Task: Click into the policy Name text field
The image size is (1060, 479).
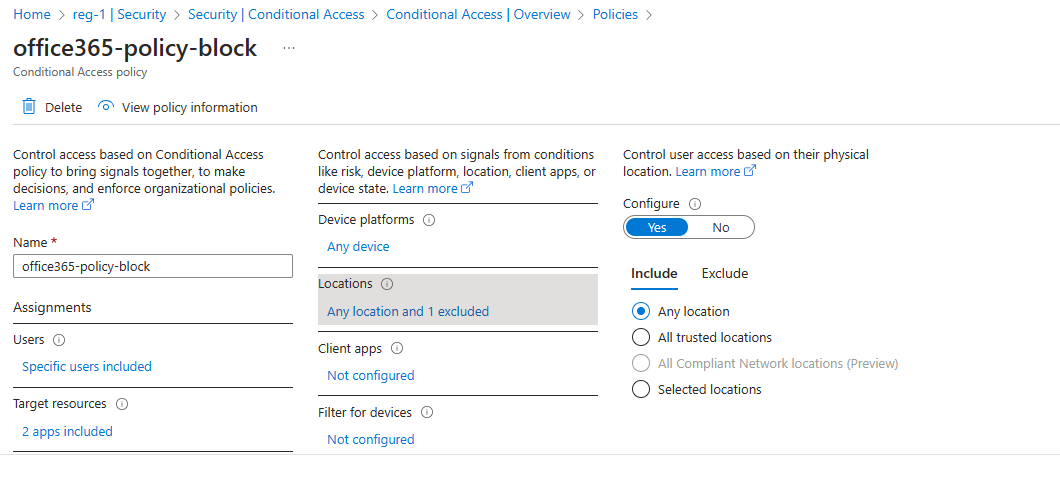Action: coord(153,266)
